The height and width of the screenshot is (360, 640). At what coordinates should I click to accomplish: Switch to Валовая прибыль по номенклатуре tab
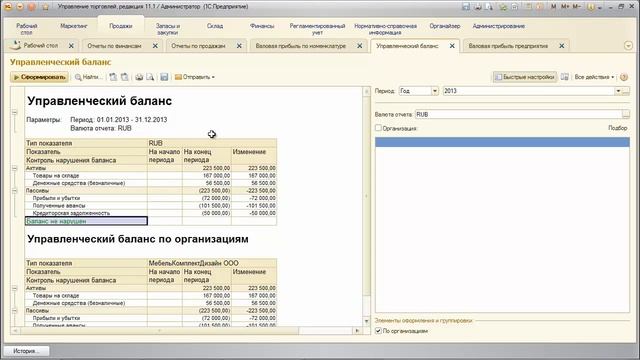[300, 46]
